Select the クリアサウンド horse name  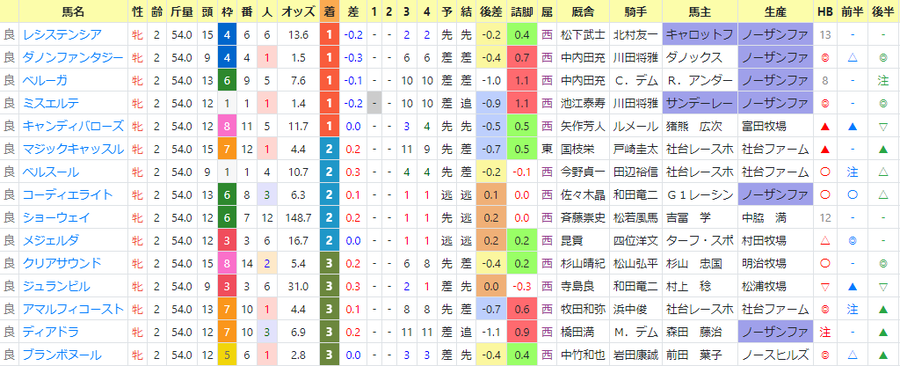[61, 263]
